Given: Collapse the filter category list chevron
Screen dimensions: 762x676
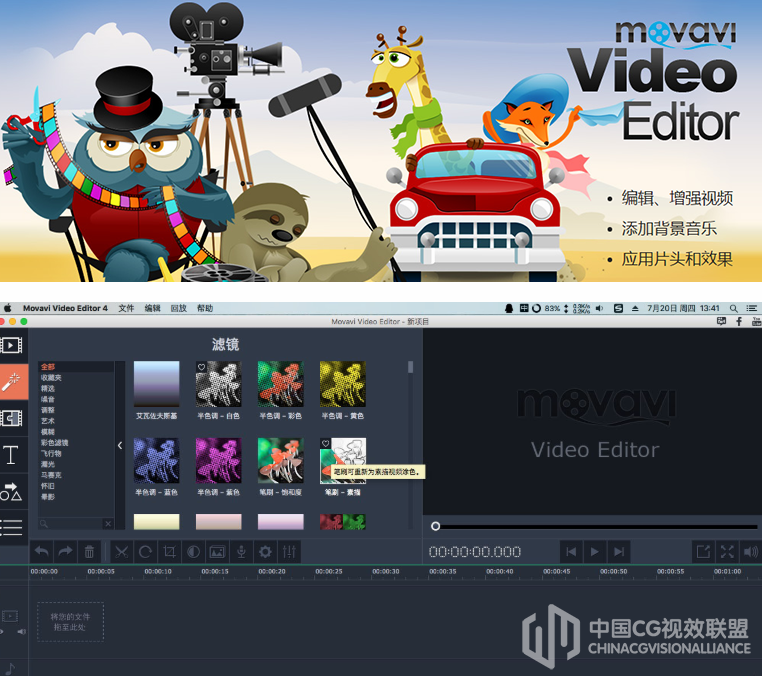Looking at the screenshot, I should point(120,445).
